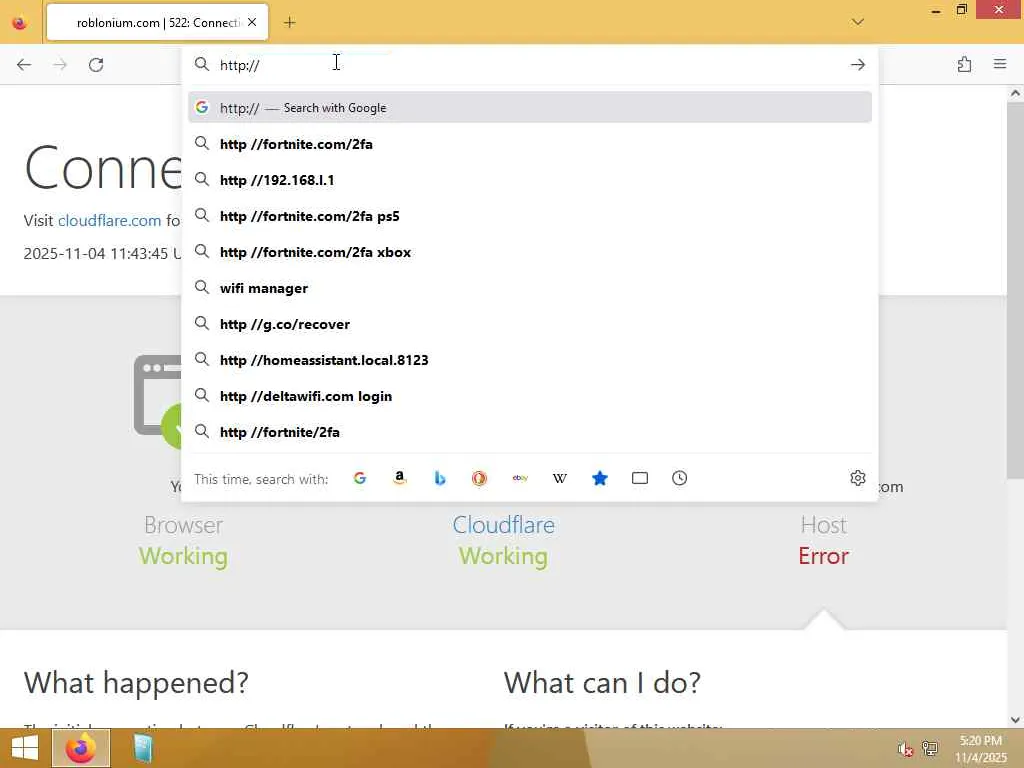Image resolution: width=1024 pixels, height=768 pixels.
Task: Select 'http:// — Search with Google' row
Action: (x=530, y=107)
